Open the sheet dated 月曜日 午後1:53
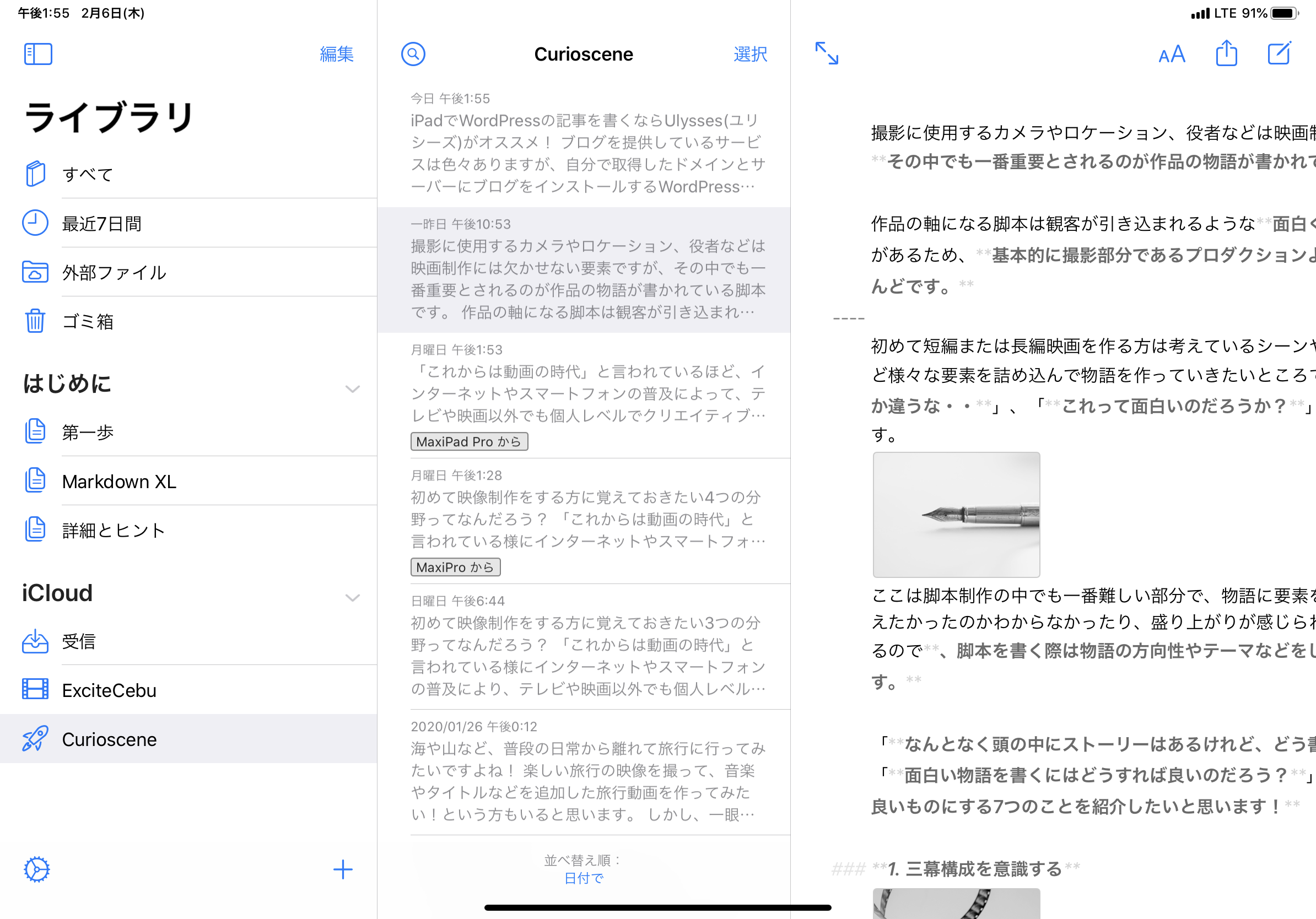Image resolution: width=1316 pixels, height=919 pixels. click(587, 394)
